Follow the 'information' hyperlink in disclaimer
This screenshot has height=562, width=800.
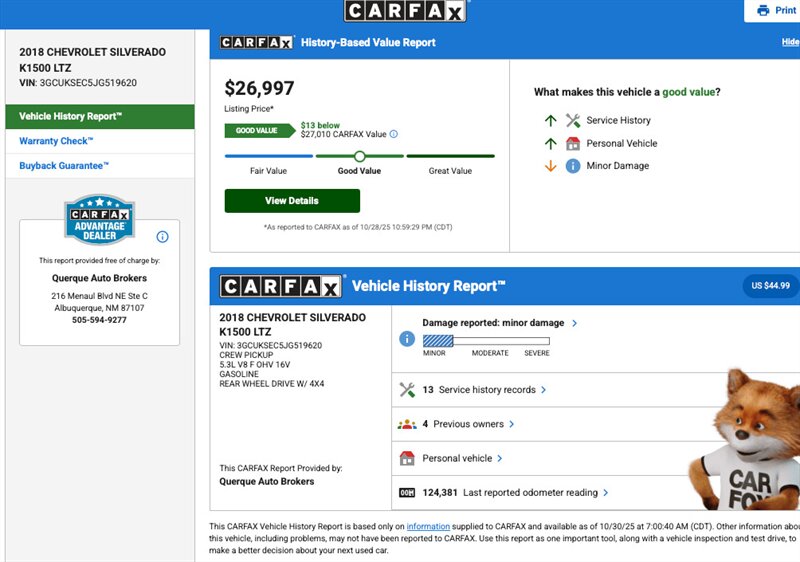[x=428, y=526]
